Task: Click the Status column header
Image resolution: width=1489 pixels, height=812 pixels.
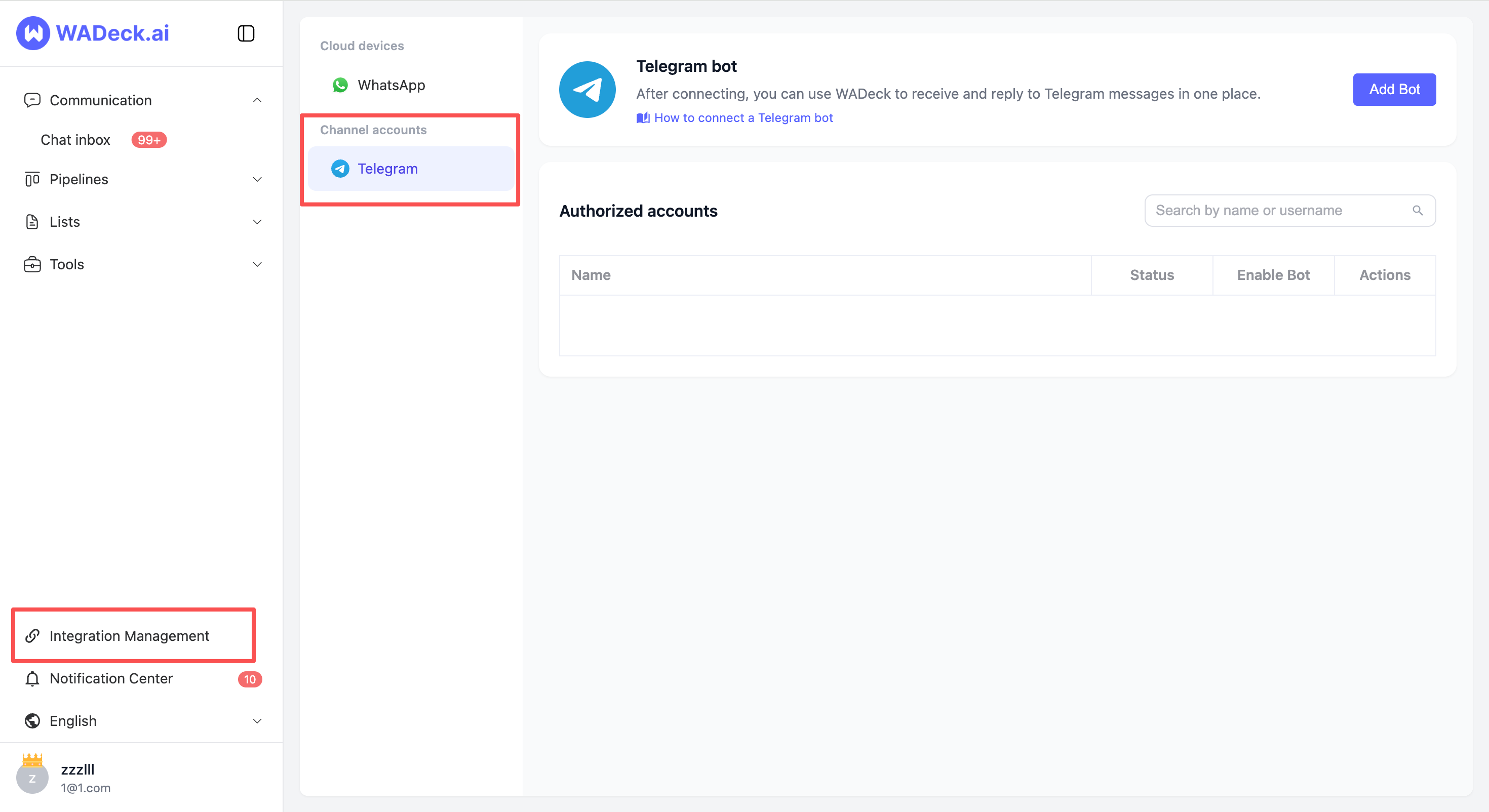Action: 1152,275
